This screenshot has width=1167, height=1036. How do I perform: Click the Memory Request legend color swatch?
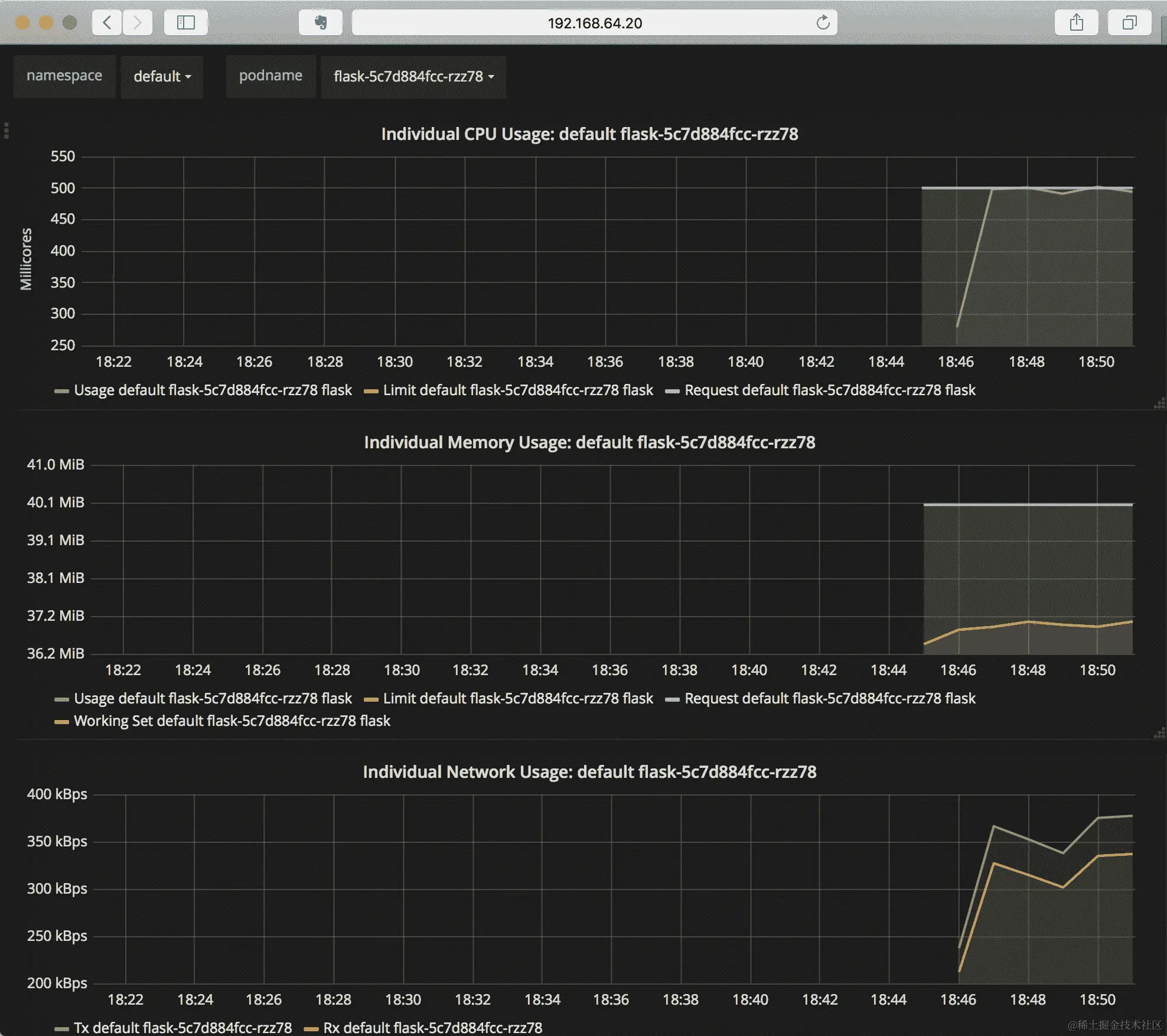pos(672,699)
